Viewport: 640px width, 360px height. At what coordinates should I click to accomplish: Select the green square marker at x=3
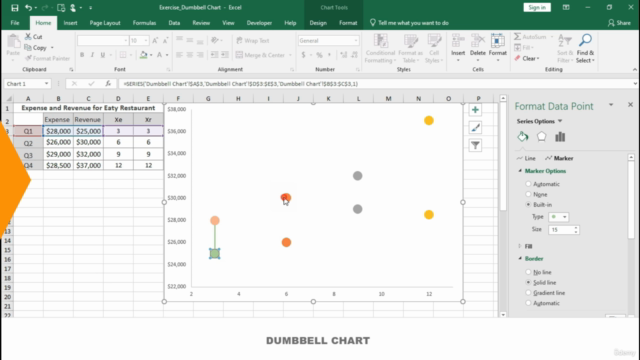[215, 253]
